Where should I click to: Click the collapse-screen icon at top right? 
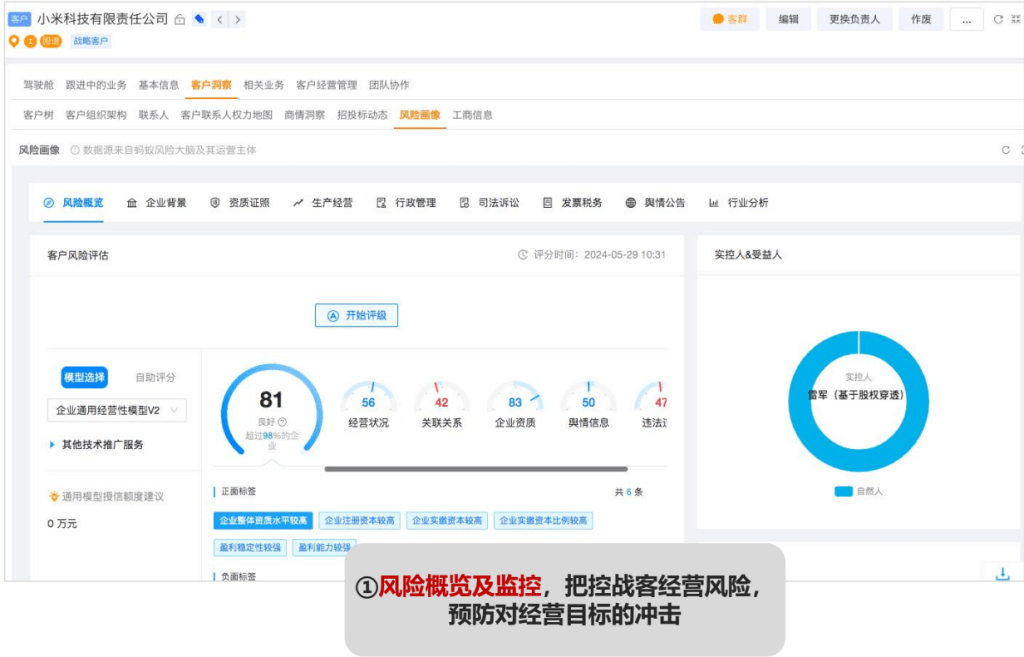pyautogui.click(x=1018, y=19)
